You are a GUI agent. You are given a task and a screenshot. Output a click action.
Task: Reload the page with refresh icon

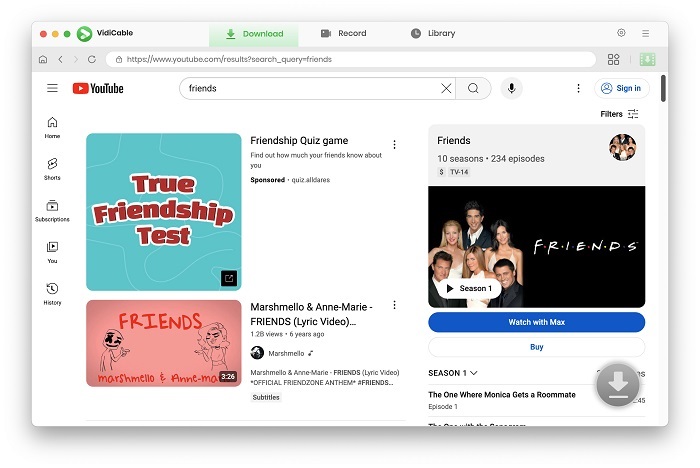point(92,59)
